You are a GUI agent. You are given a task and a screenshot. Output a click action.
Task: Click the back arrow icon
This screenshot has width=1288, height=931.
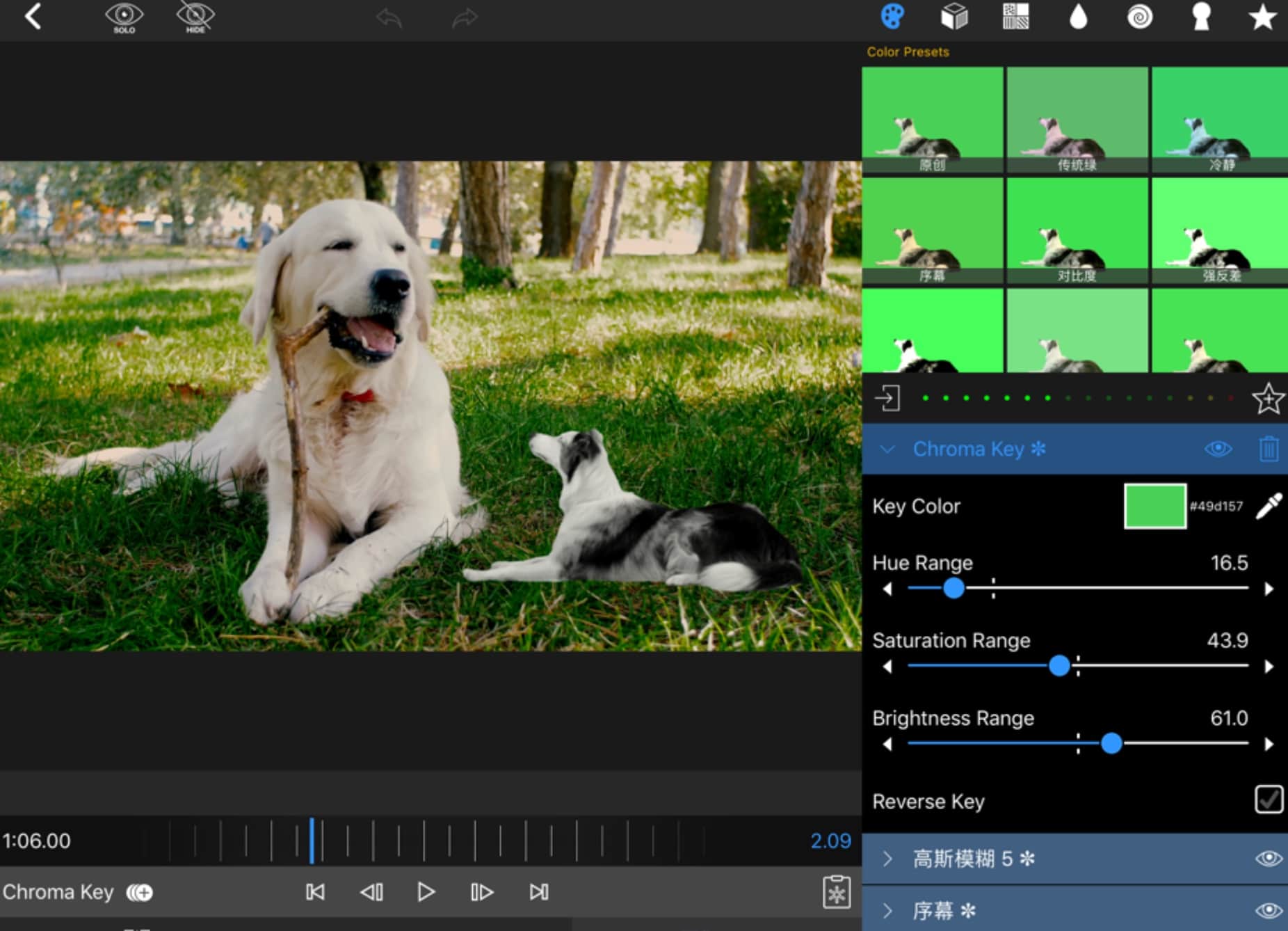pos(33,17)
